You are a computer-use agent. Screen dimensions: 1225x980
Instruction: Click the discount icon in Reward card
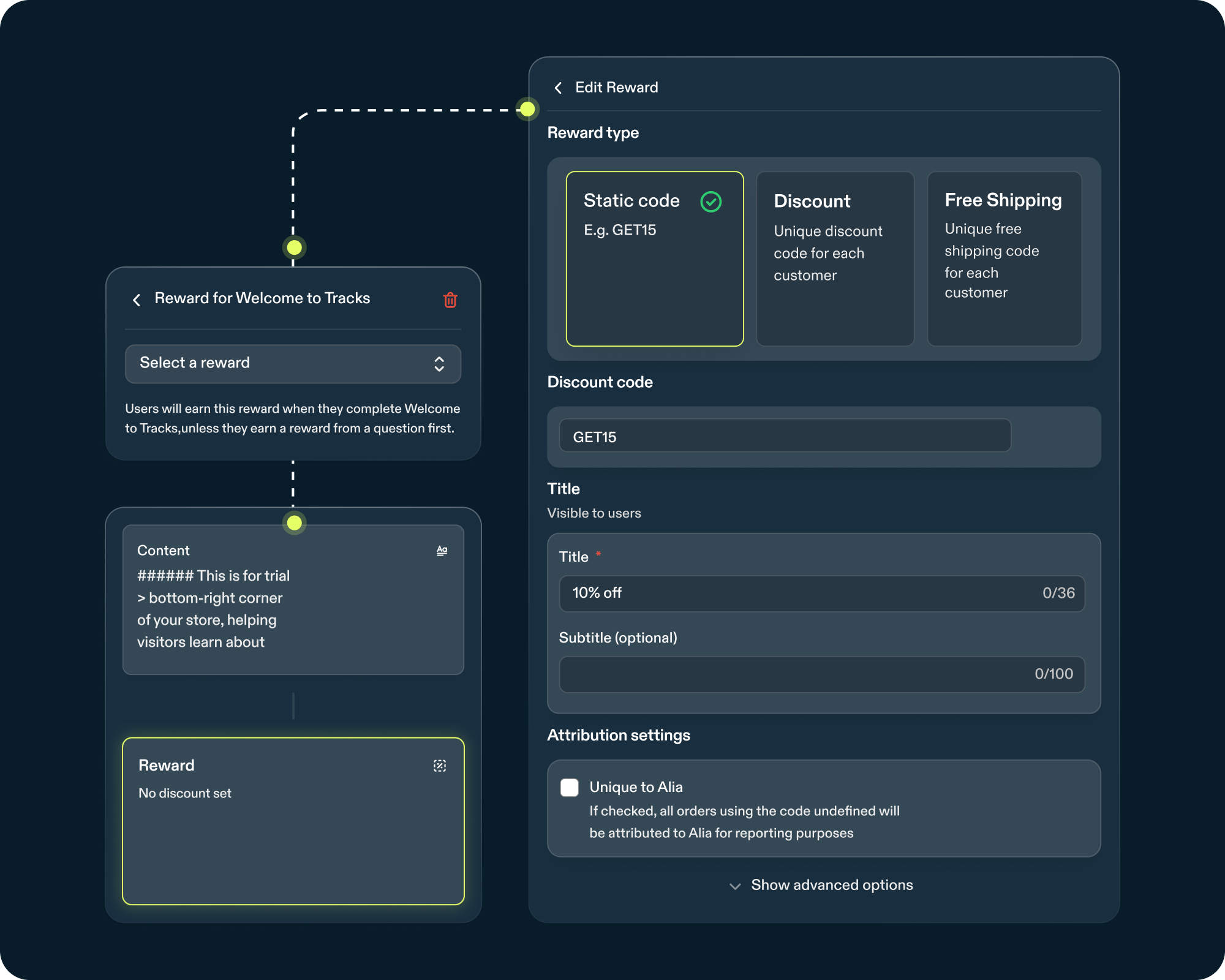click(x=440, y=766)
